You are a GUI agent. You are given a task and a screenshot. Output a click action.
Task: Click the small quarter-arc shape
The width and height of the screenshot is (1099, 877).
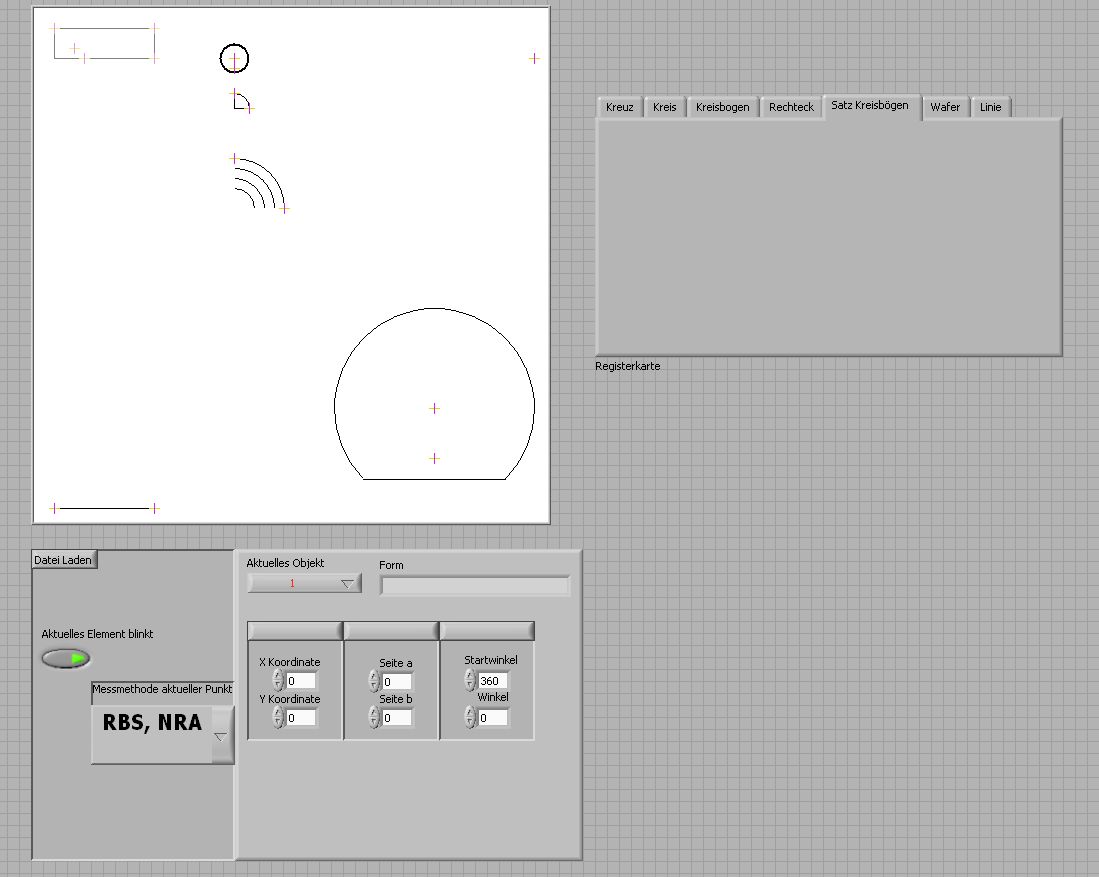(x=242, y=100)
